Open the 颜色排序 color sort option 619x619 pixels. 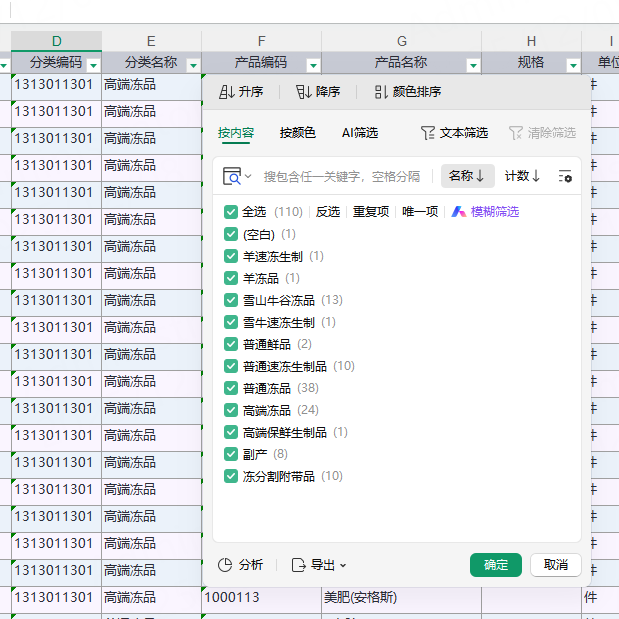pos(408,92)
